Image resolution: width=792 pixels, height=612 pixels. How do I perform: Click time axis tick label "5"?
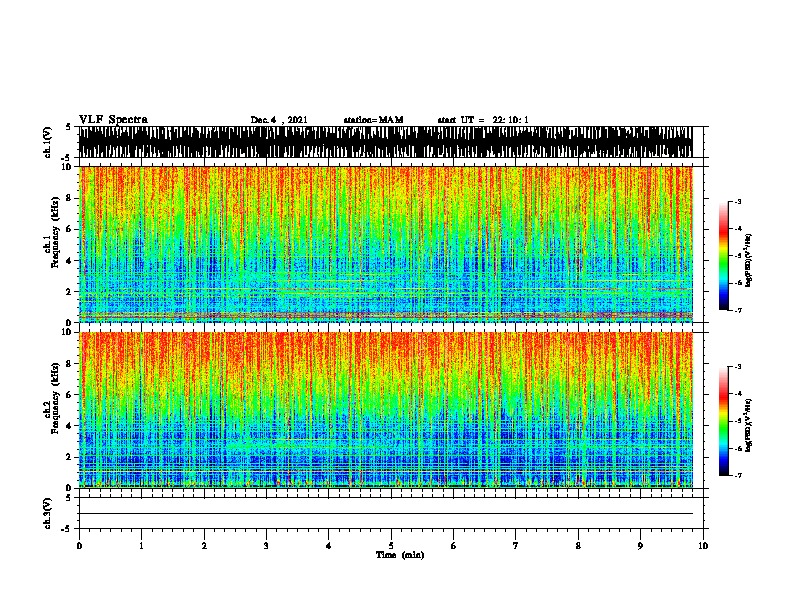[x=391, y=546]
